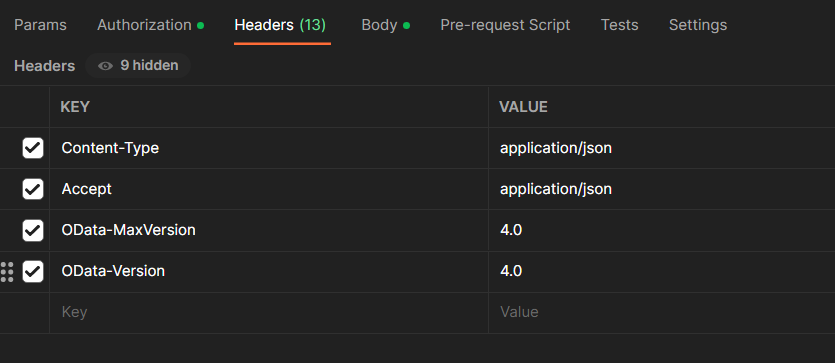This screenshot has height=363, width=835.
Task: Click the empty Value input field
Action: tap(661, 312)
